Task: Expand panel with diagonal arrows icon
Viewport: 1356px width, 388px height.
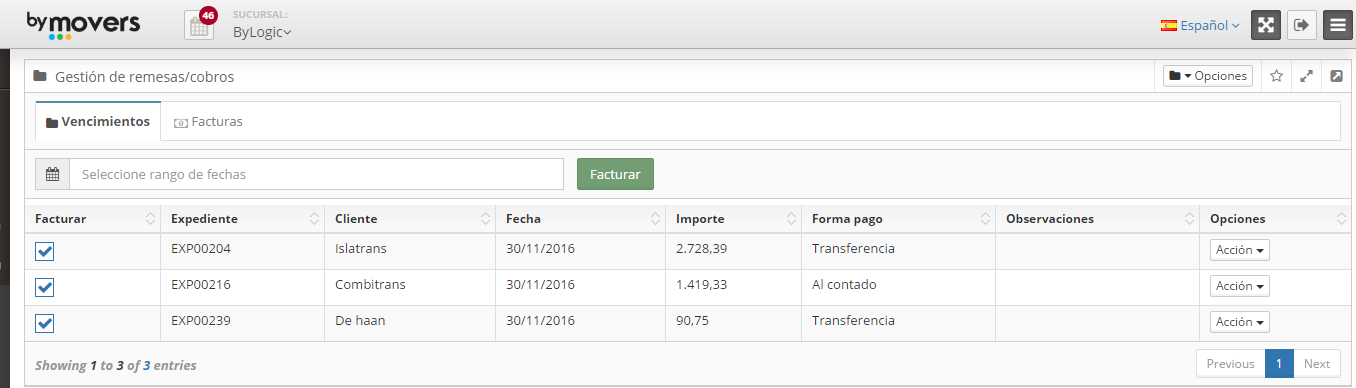Action: click(x=1306, y=76)
